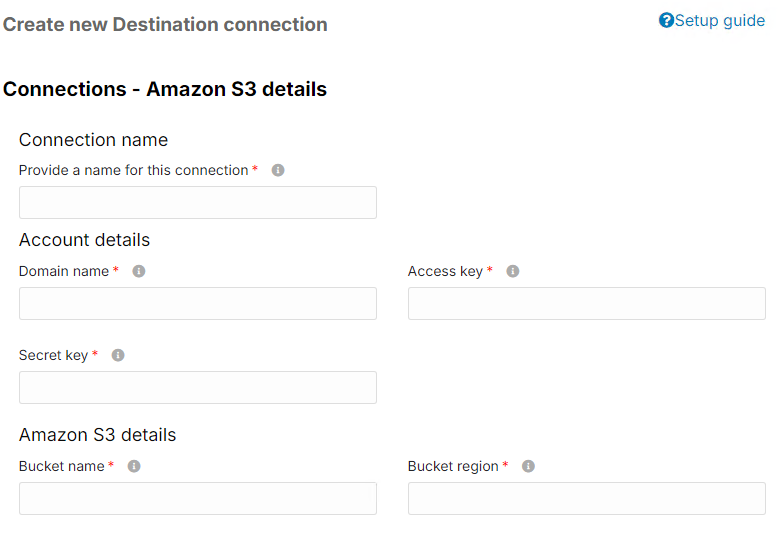This screenshot has width=784, height=539.
Task: Click the Bucket region label text
Action: 453,466
